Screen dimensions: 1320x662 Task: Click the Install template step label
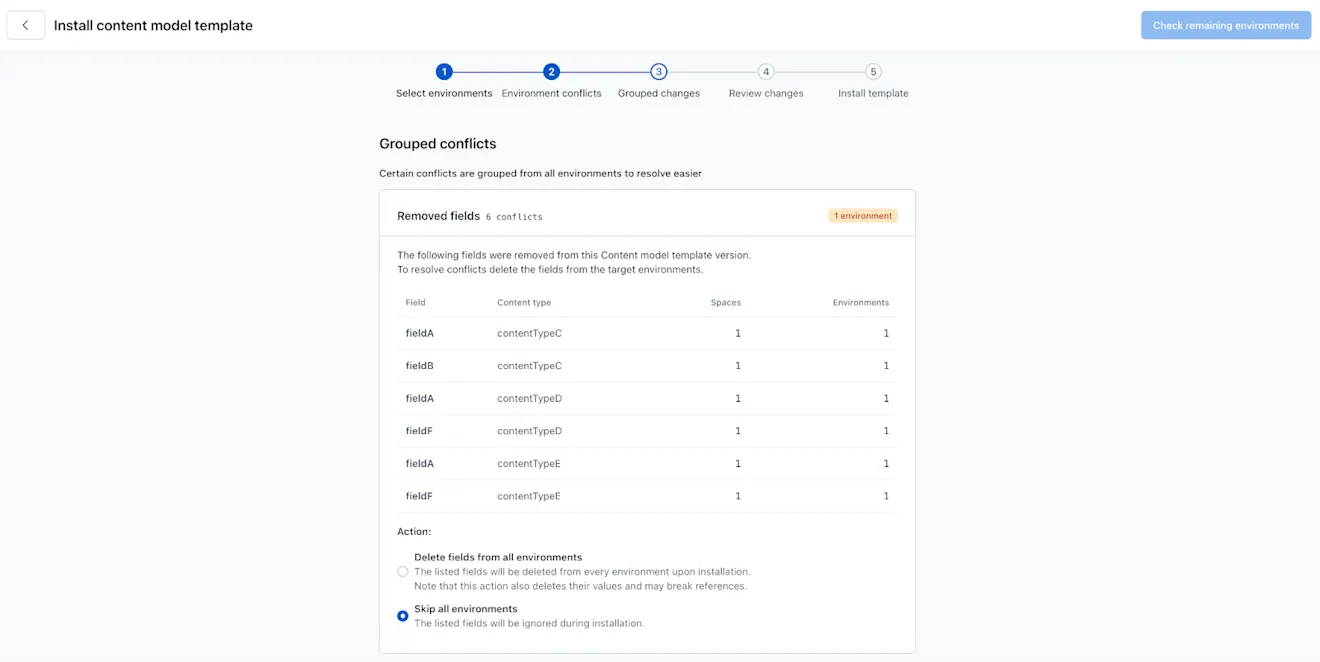[873, 92]
